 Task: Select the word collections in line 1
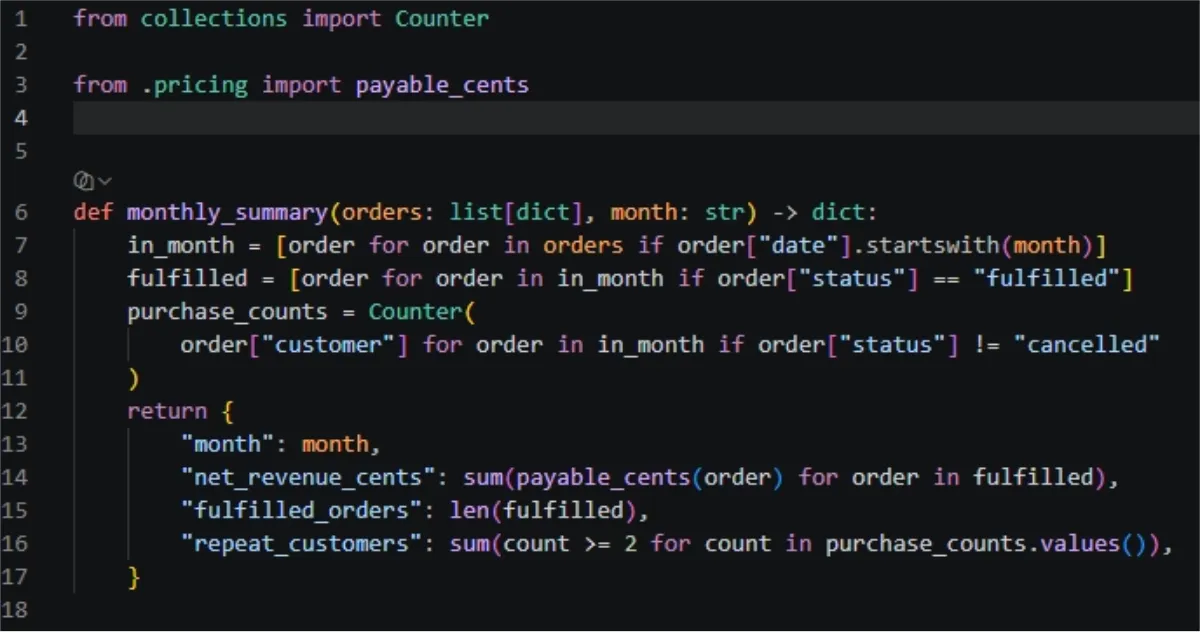tap(214, 19)
